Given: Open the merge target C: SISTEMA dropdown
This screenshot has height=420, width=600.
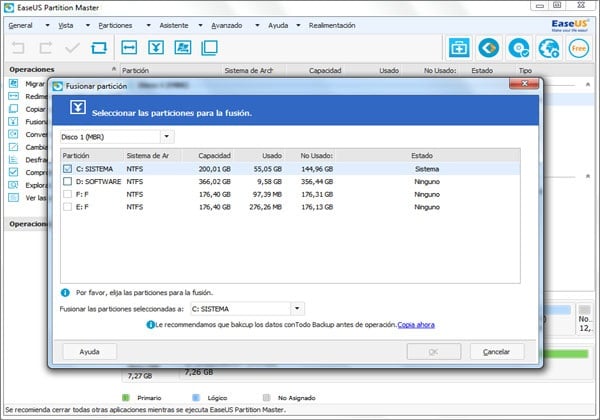Looking at the screenshot, I should (297, 308).
